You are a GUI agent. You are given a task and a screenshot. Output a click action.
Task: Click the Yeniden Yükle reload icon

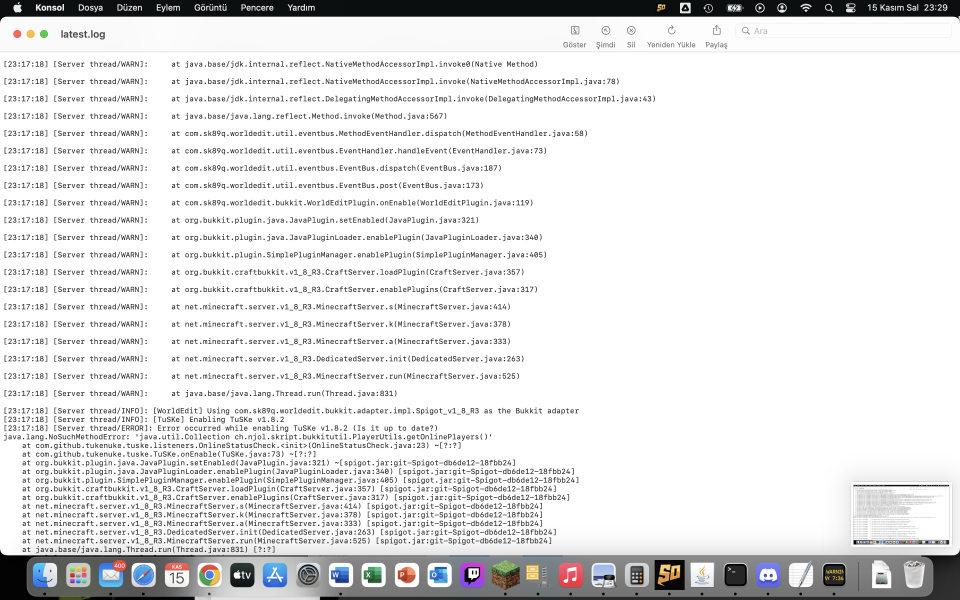click(671, 31)
